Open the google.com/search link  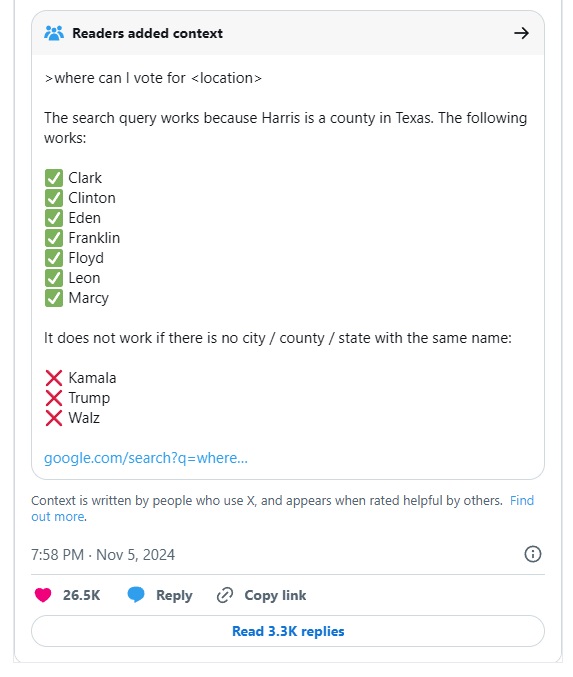(x=146, y=458)
